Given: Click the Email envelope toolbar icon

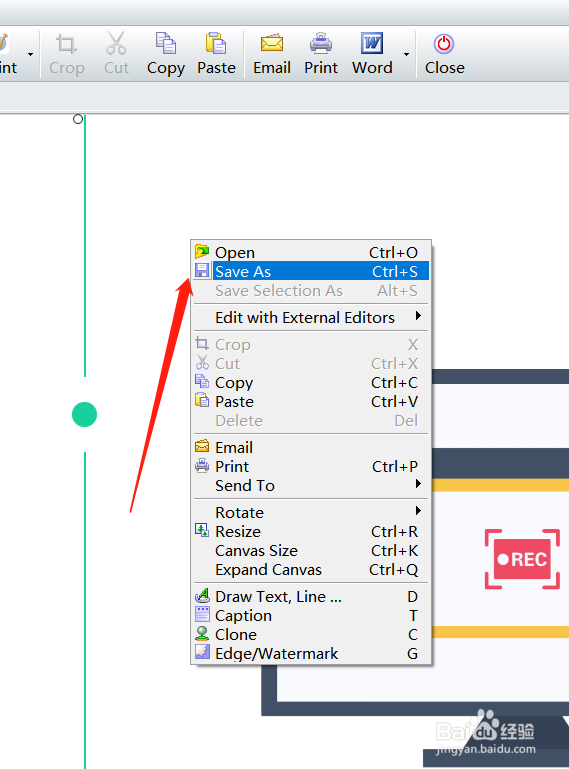Looking at the screenshot, I should (x=272, y=44).
